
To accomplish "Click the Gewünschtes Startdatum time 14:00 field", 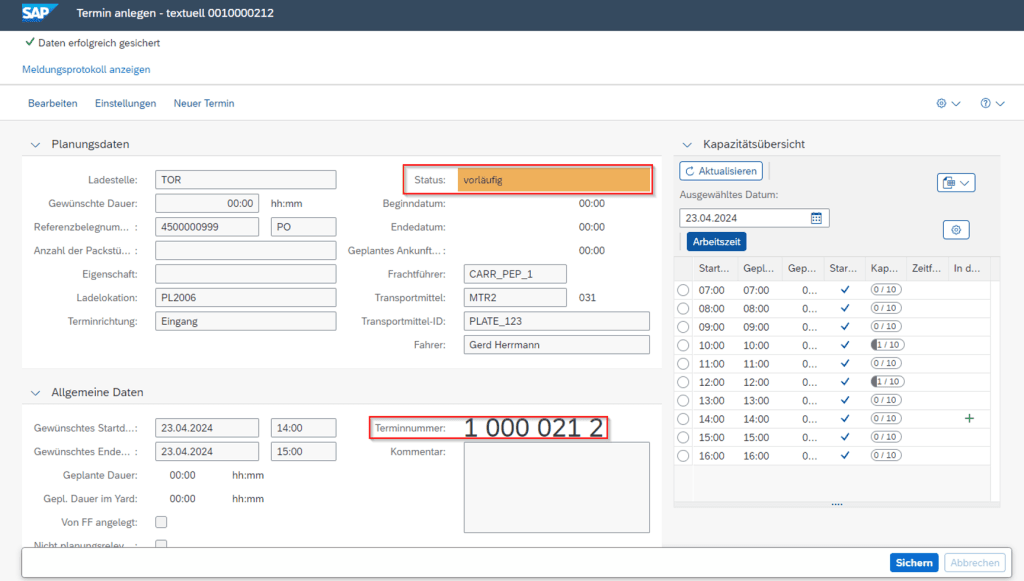I will coord(304,428).
